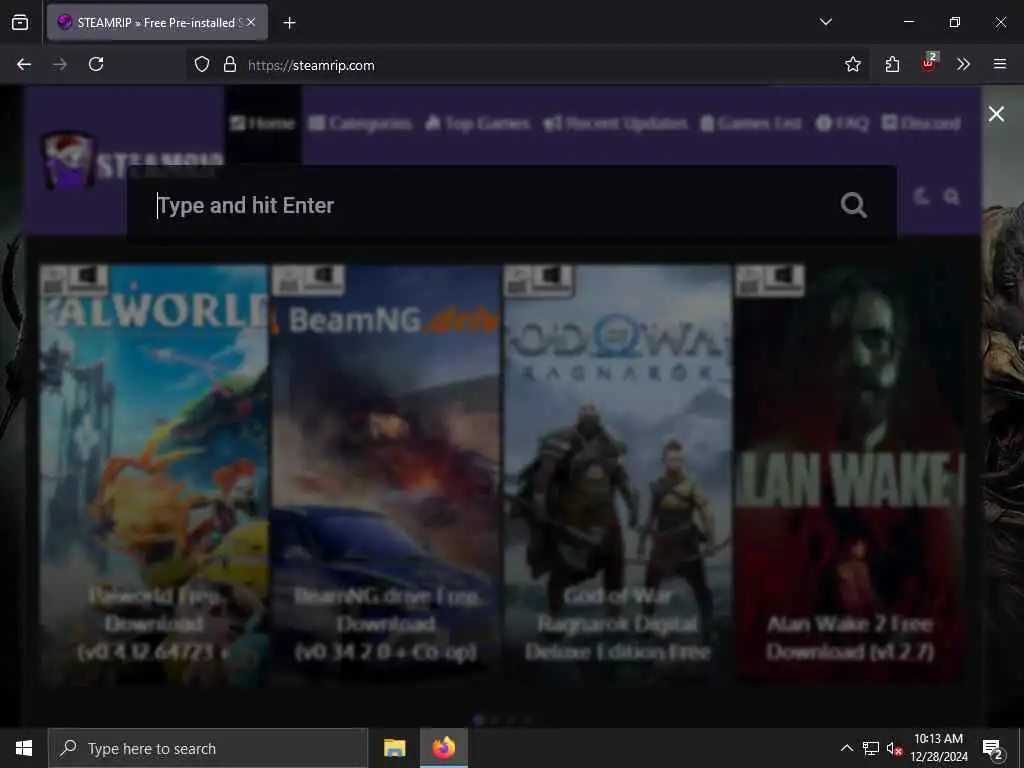
Task: Open the Categories menu item
Action: tap(360, 123)
